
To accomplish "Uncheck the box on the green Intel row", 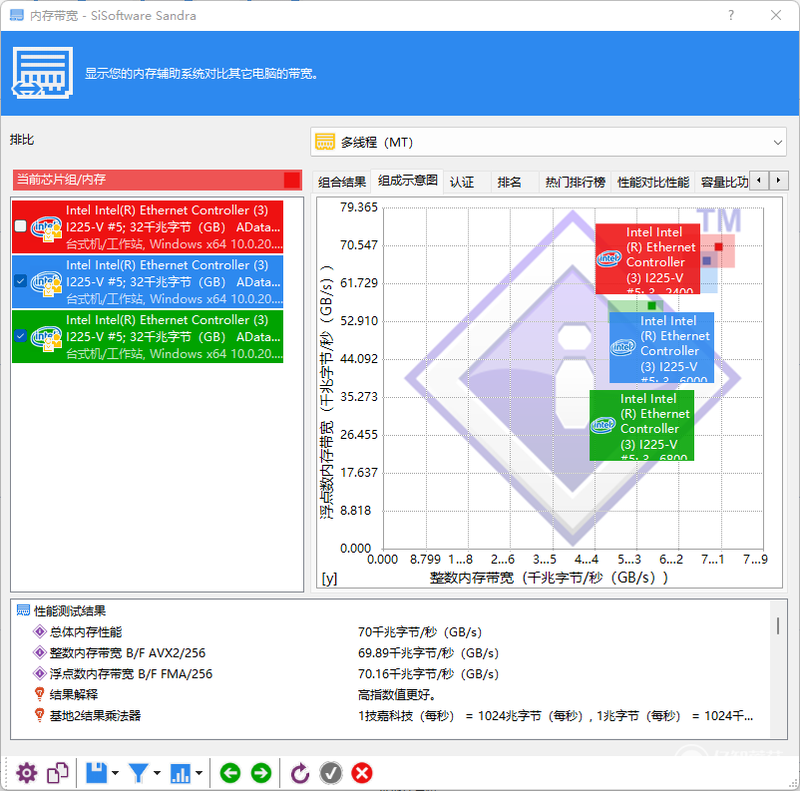I will pos(20,335).
